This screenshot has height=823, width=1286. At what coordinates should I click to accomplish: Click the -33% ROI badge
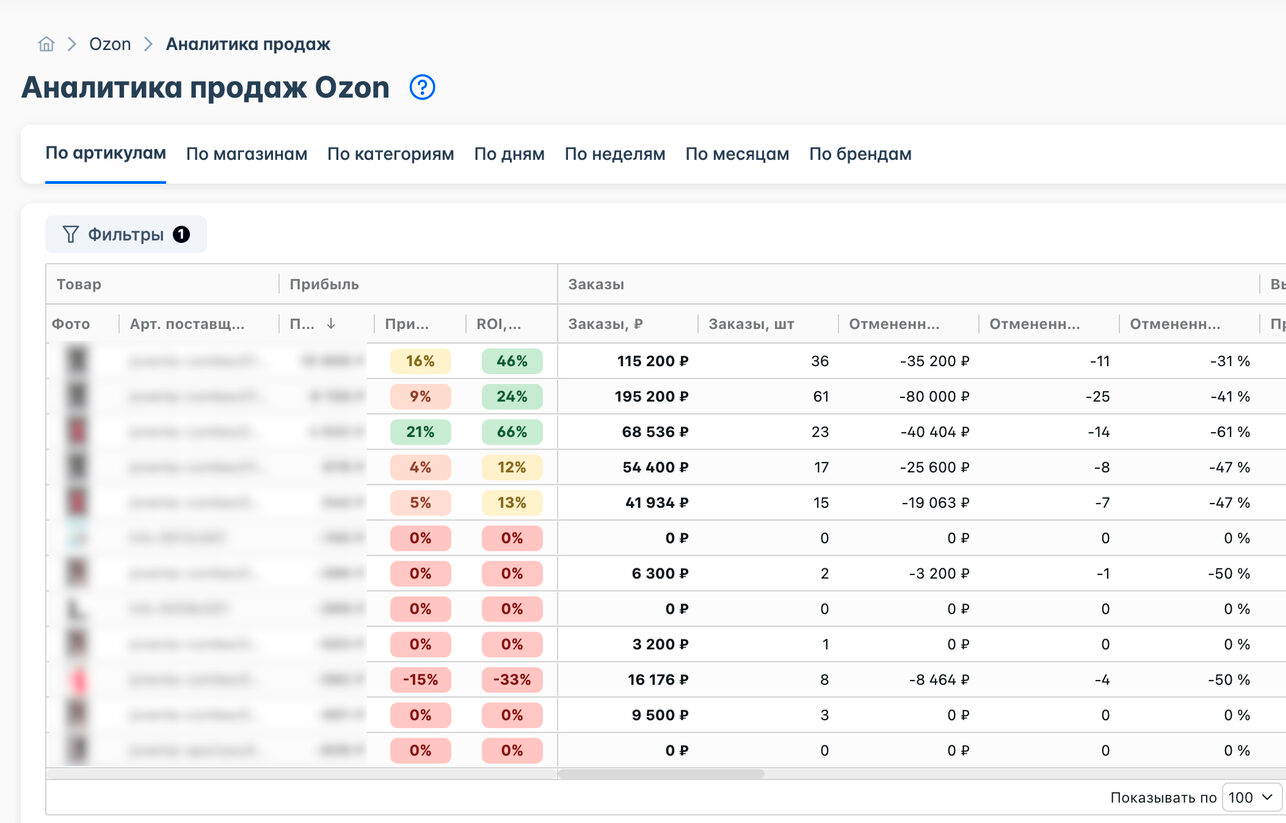[512, 680]
